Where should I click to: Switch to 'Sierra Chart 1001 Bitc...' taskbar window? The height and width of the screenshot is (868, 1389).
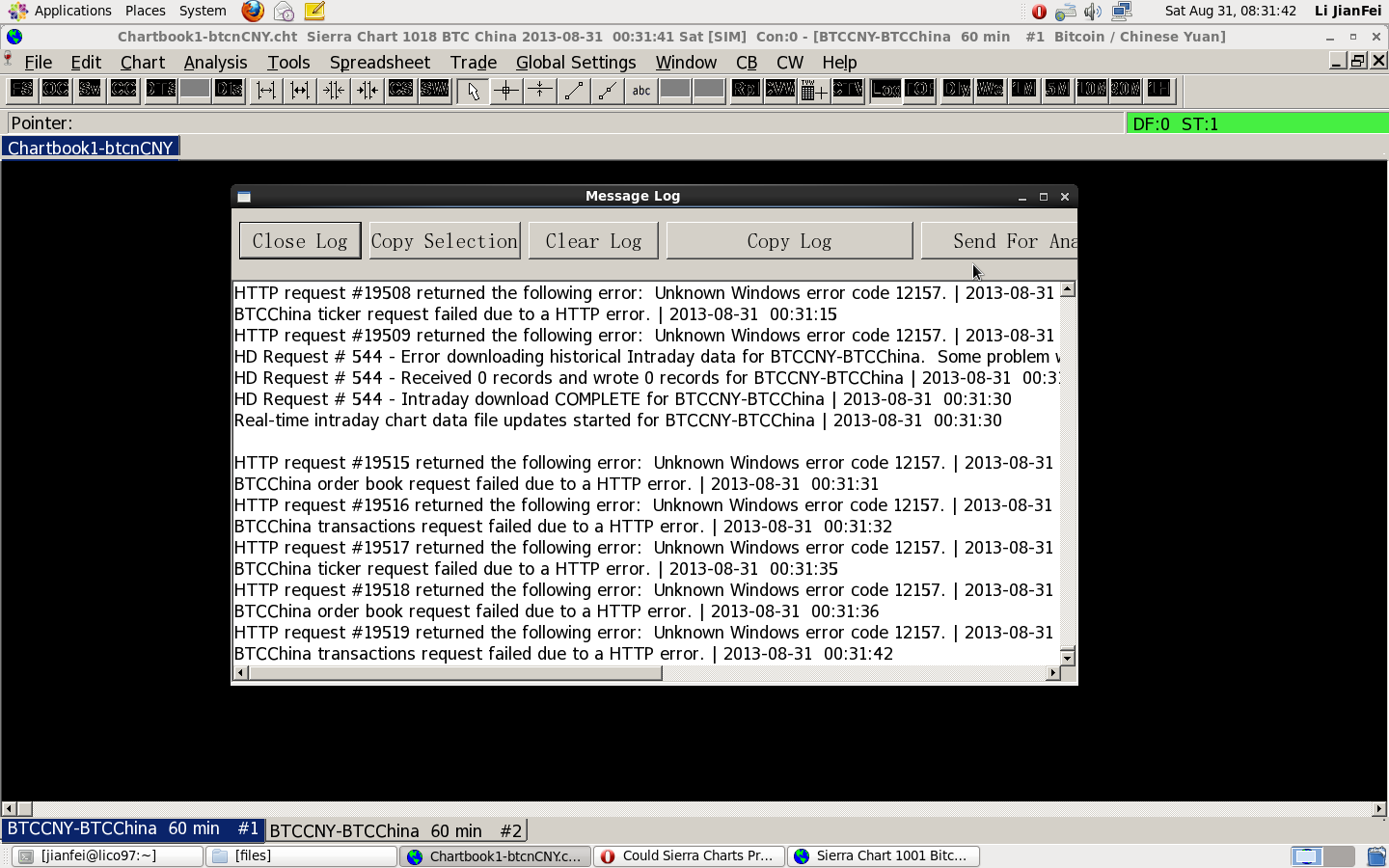(884, 855)
